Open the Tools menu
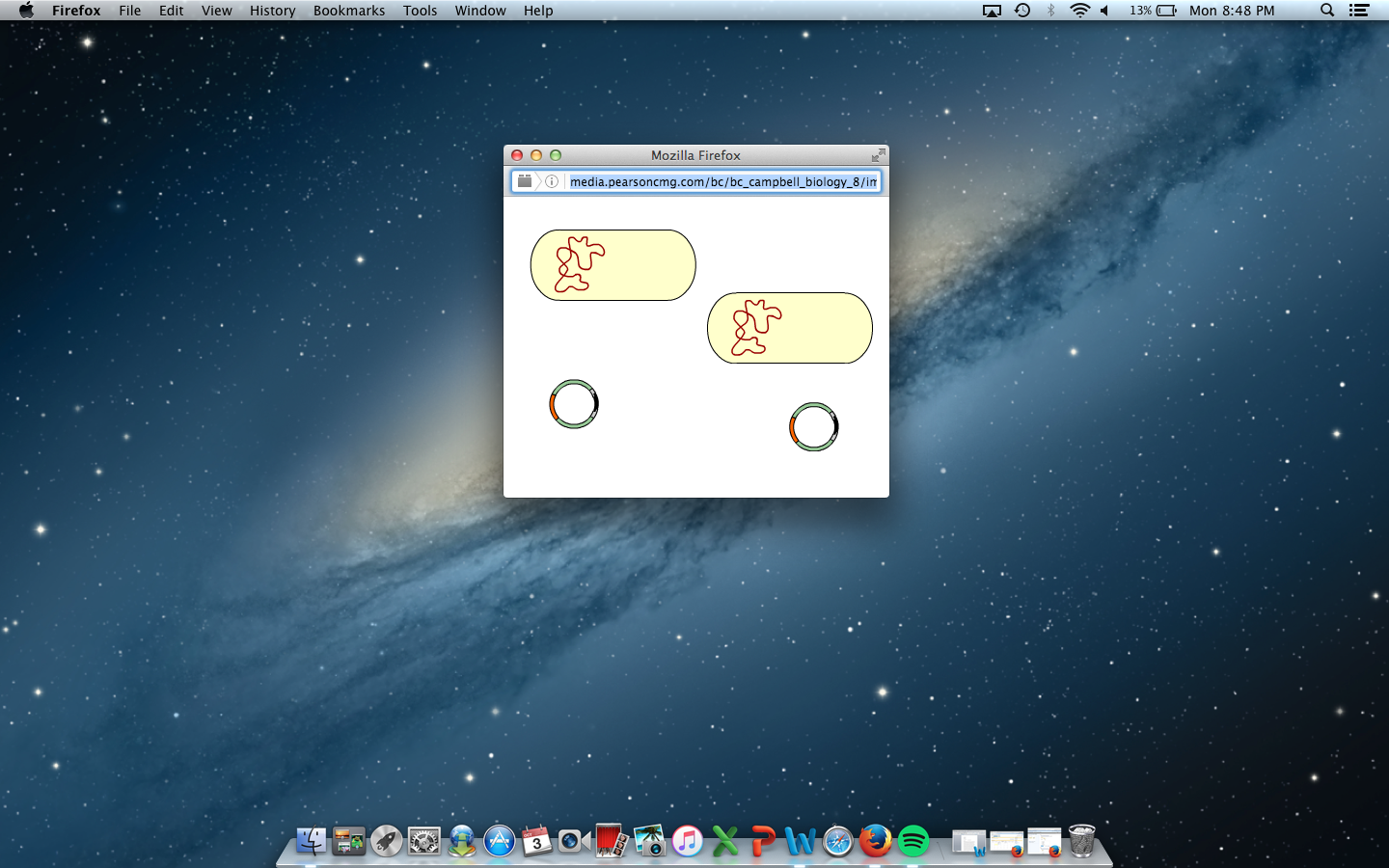Screen dimensions: 1389x868 click(421, 11)
